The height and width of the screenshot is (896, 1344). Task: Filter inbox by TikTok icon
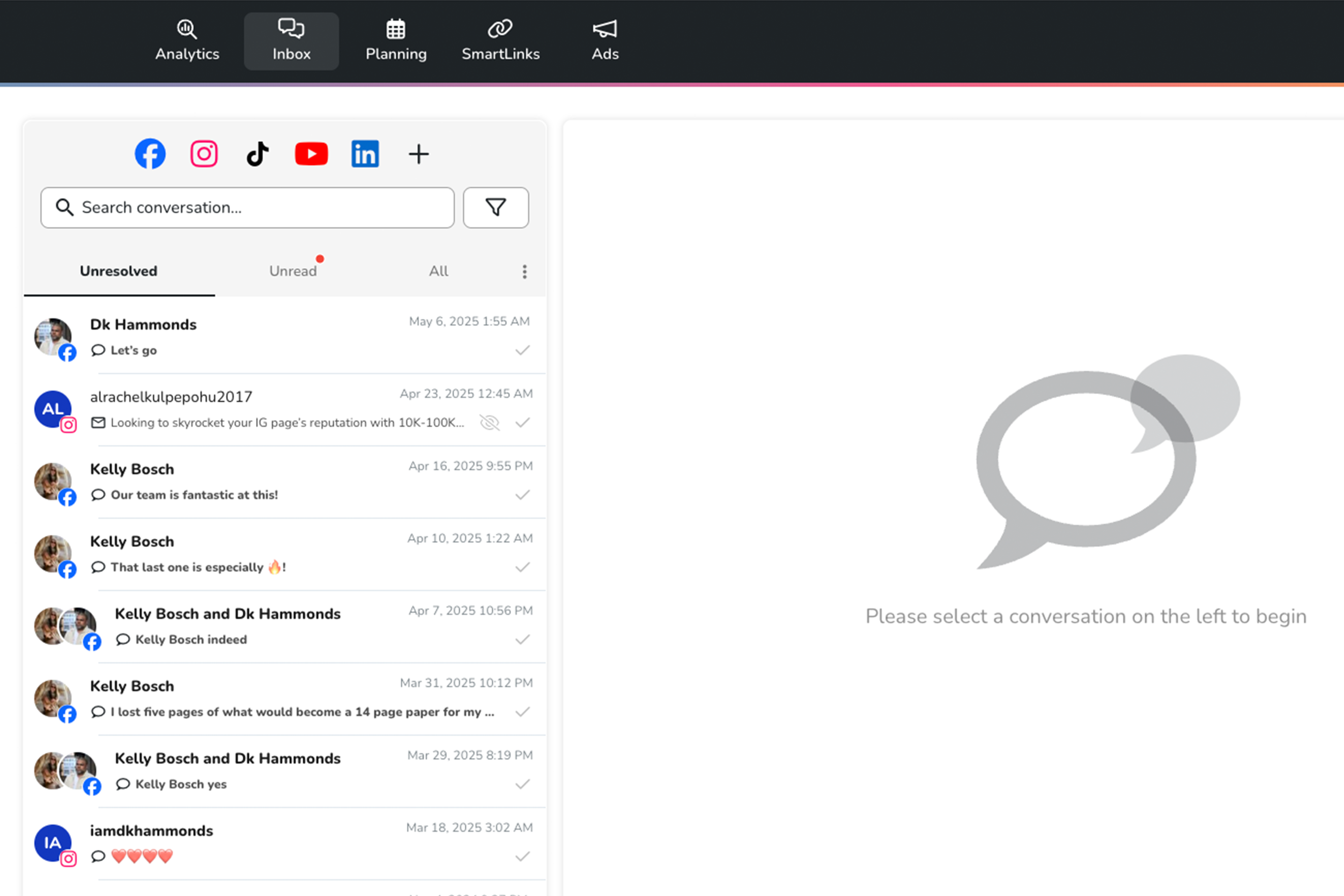(x=258, y=154)
